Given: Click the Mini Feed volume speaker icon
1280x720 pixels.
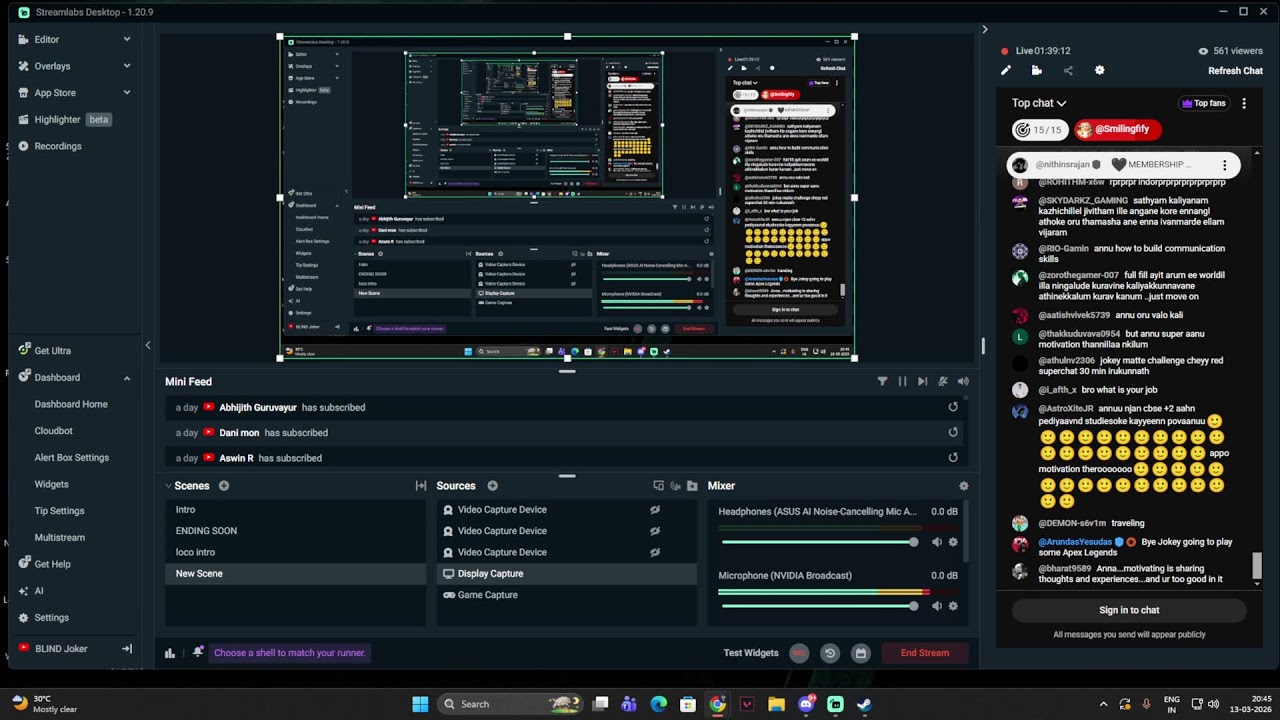Looking at the screenshot, I should (963, 381).
